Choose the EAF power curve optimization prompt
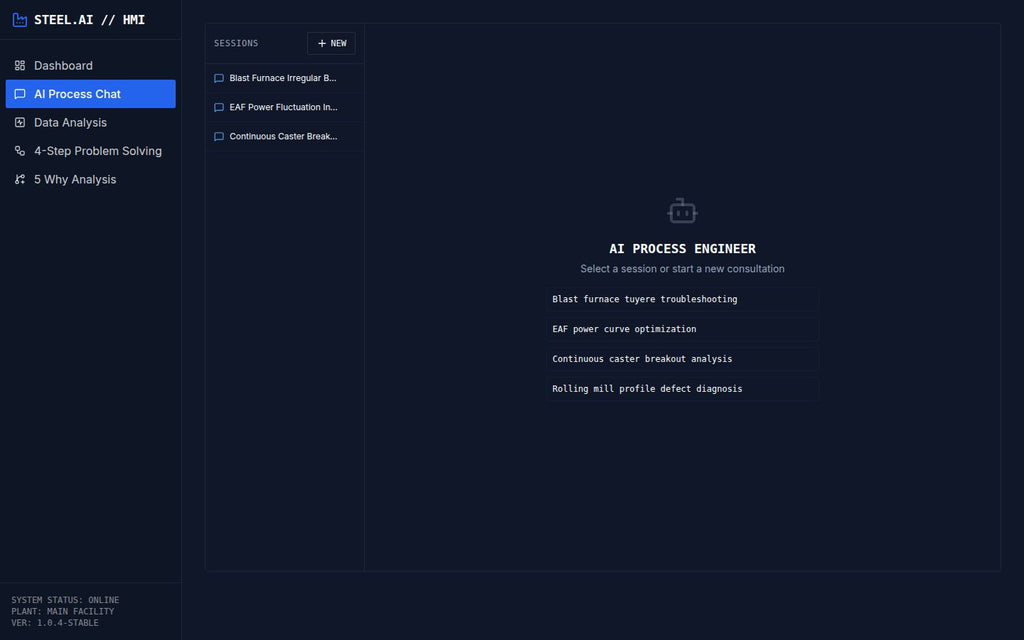 click(681, 328)
